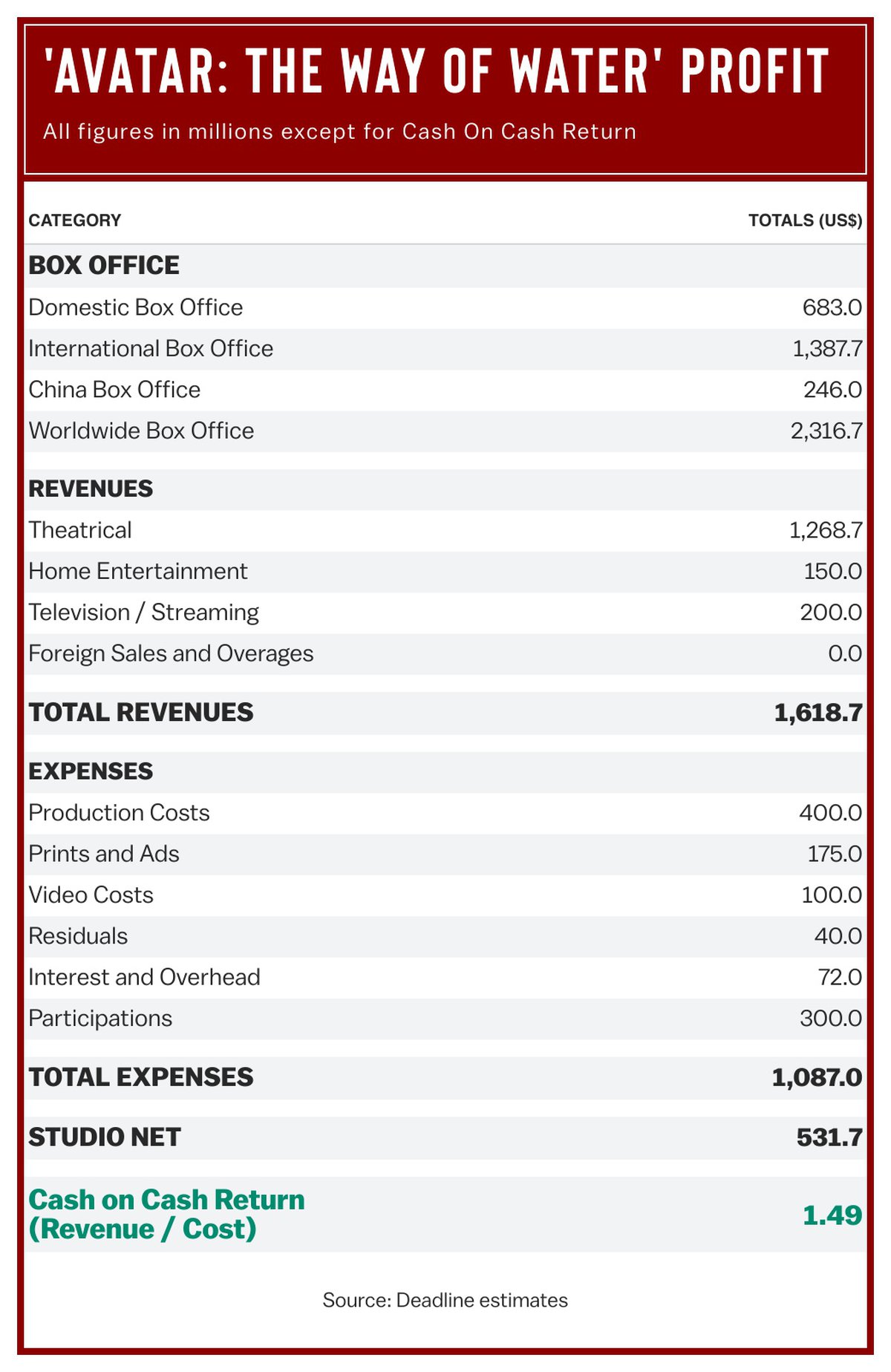Select the China Box Office row label

coord(114,390)
